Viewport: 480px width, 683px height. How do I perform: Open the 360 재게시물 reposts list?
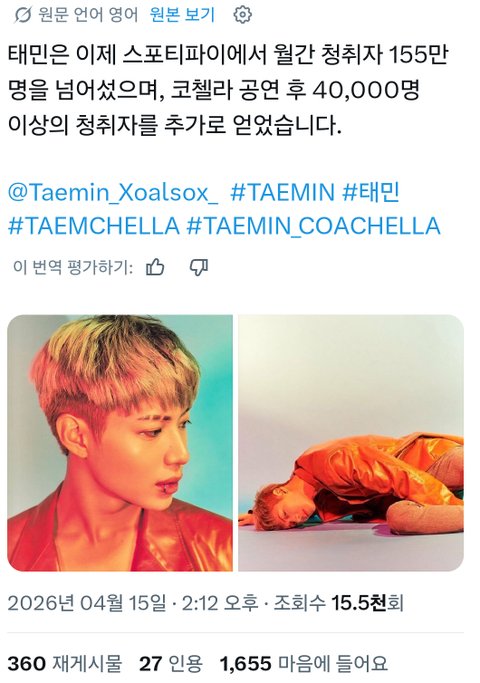(65, 664)
